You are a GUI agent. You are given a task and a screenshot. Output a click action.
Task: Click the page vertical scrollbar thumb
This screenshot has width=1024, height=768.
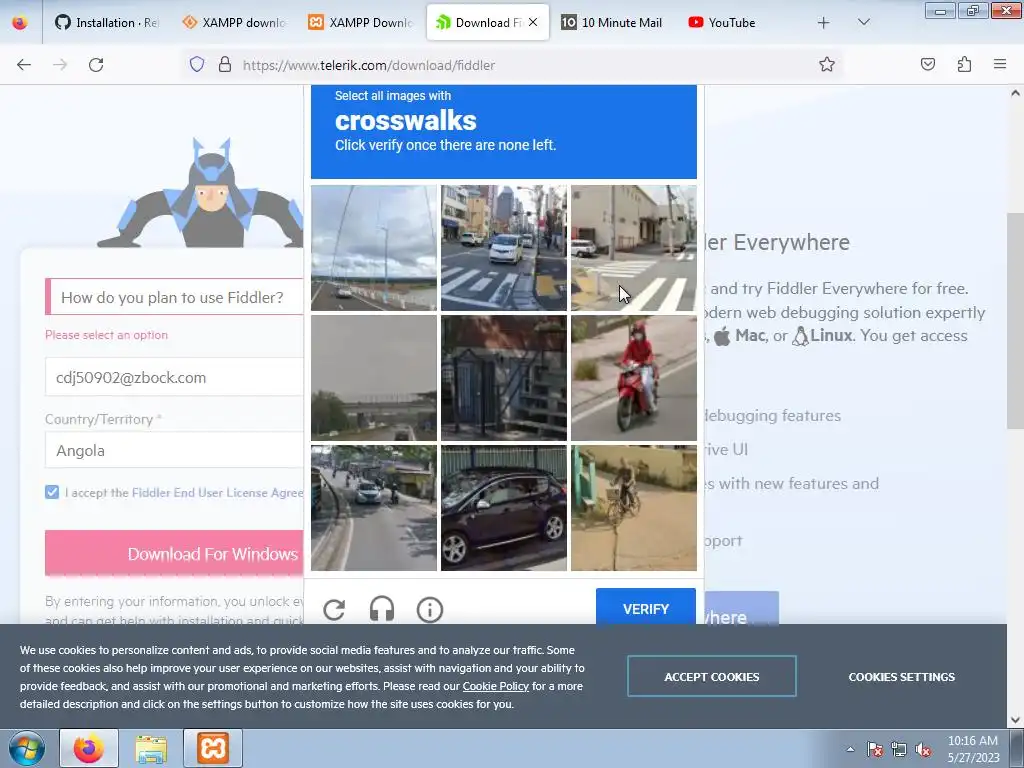click(x=1015, y=321)
